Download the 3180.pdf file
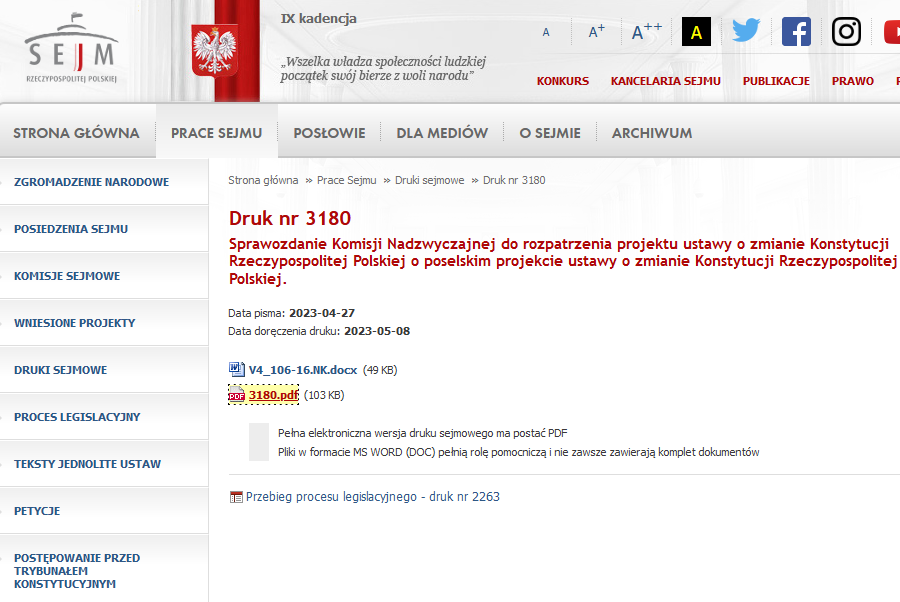900x602 pixels. coord(273,395)
